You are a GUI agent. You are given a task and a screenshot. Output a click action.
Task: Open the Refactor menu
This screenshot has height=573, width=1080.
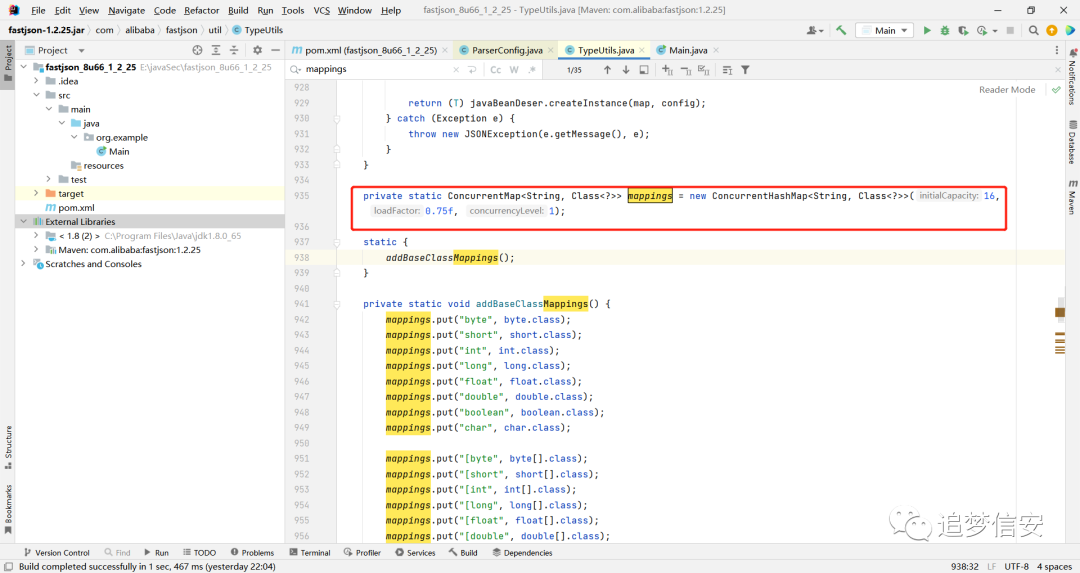click(x=201, y=10)
